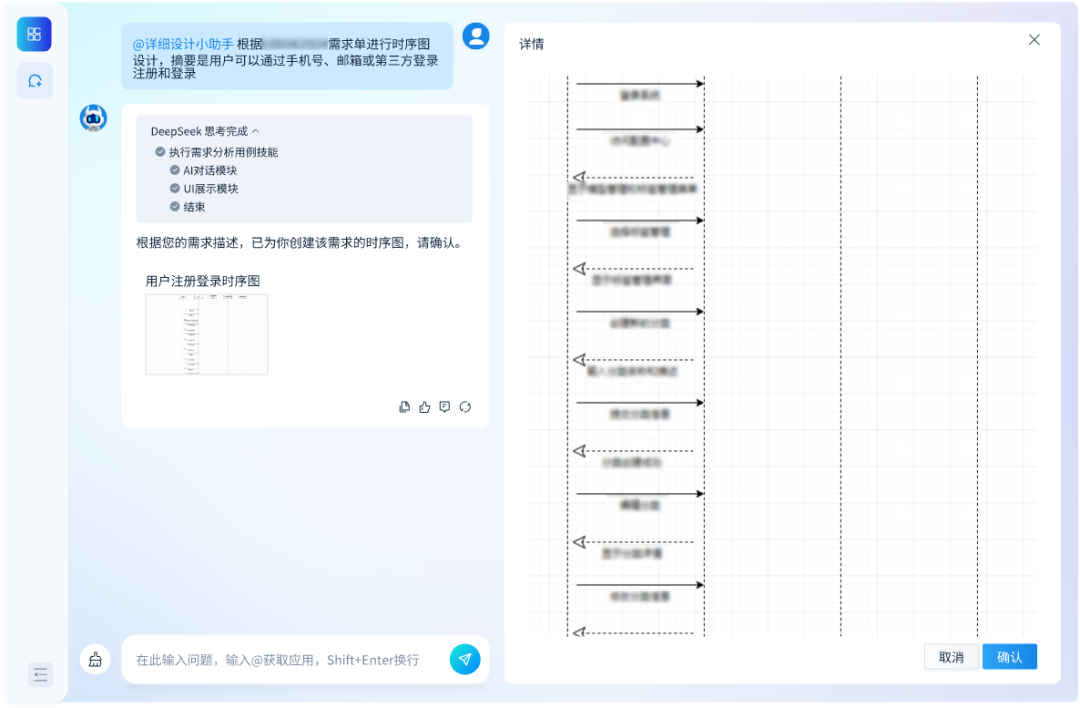The image size is (1080, 708).
Task: Click the user profile avatar
Action: [476, 36]
